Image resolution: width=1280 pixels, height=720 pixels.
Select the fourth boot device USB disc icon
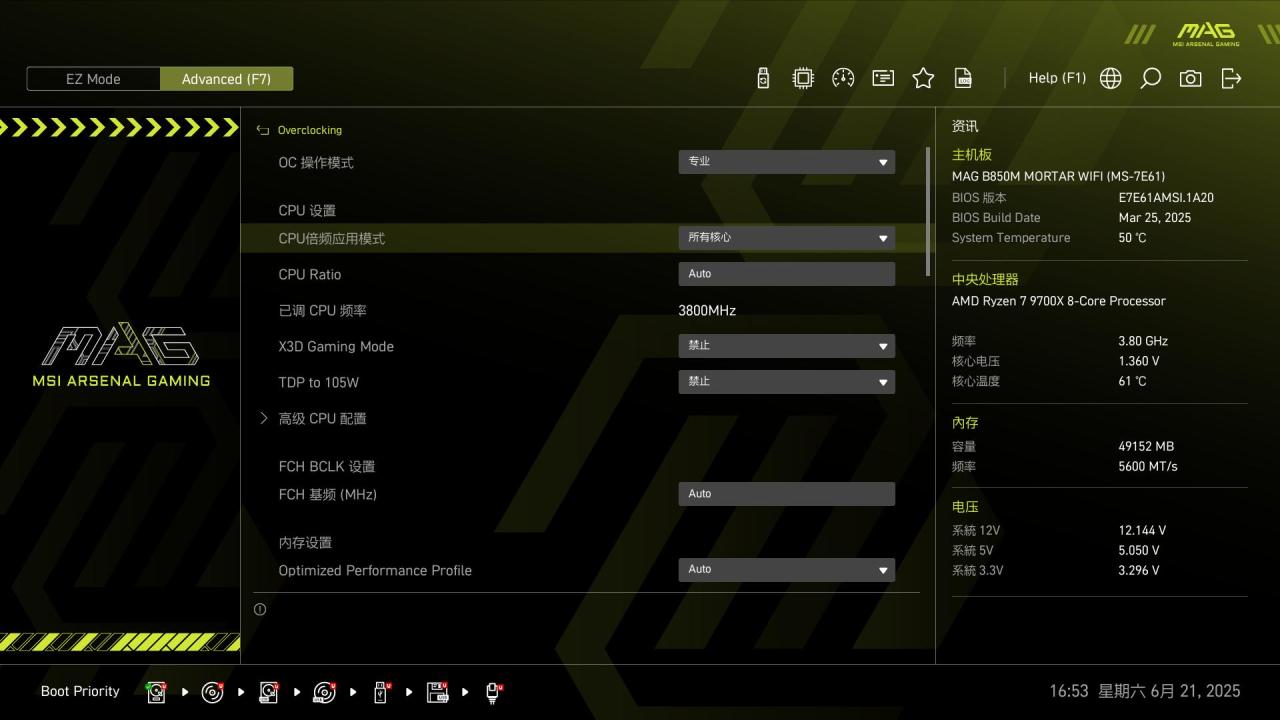[324, 692]
